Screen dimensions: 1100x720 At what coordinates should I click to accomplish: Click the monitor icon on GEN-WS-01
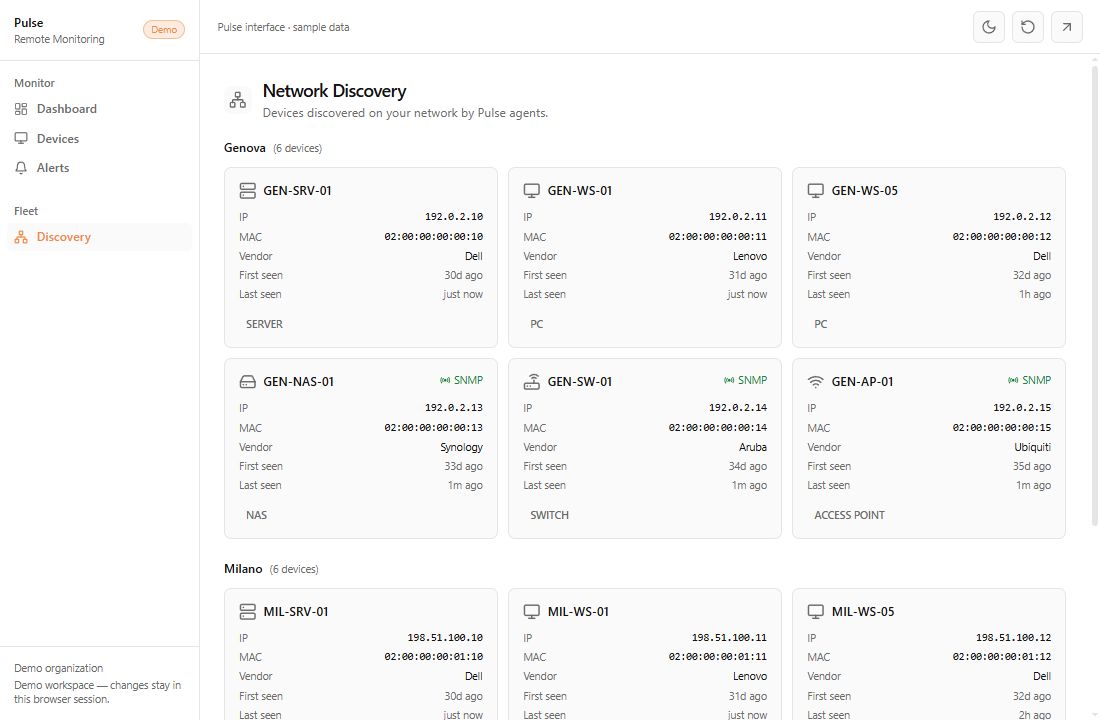532,190
